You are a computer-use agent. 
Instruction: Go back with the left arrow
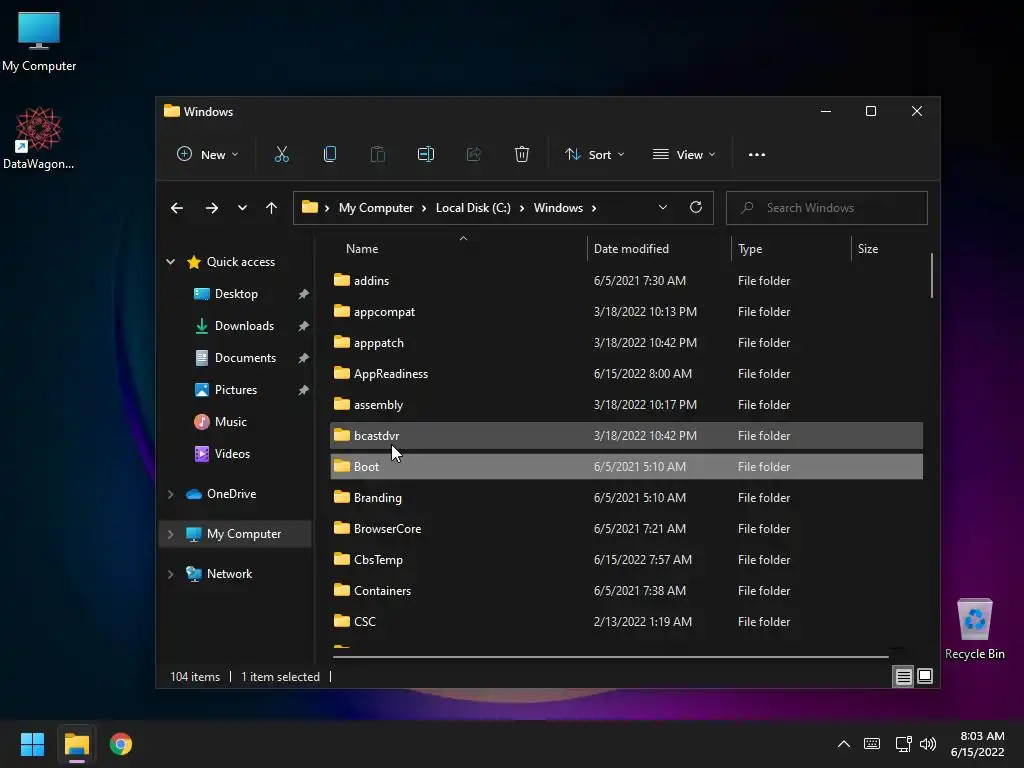coord(177,208)
